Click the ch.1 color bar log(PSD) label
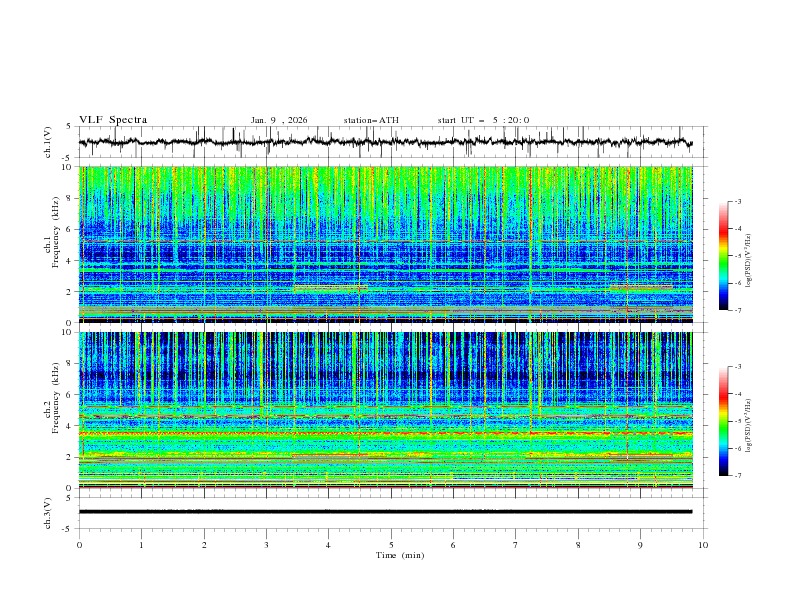This screenshot has width=792, height=612. tap(749, 261)
